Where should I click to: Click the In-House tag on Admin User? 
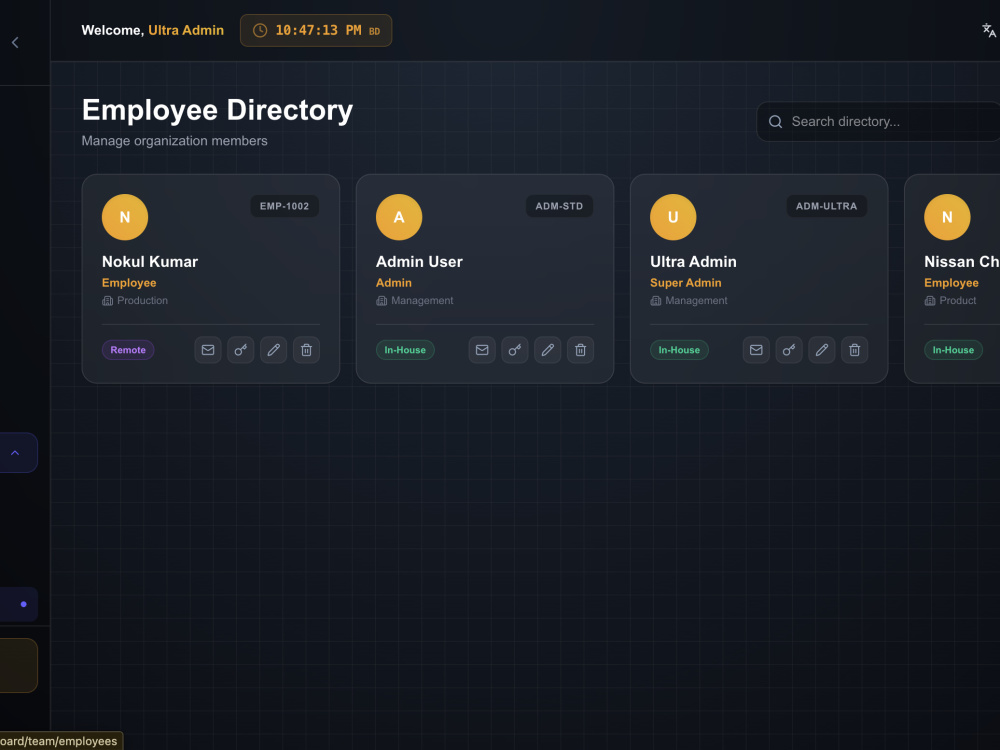[x=405, y=350]
